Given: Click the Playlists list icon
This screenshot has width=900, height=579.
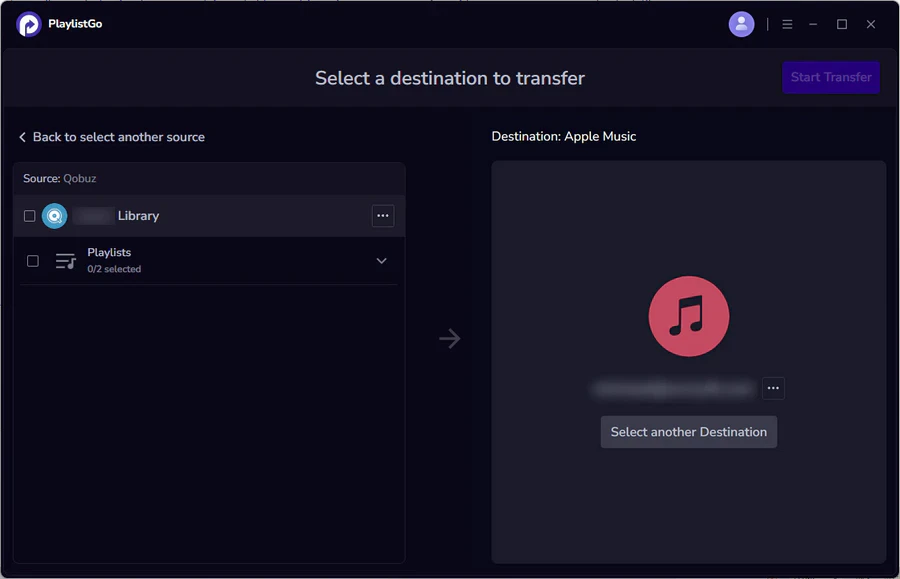Looking at the screenshot, I should [x=65, y=261].
